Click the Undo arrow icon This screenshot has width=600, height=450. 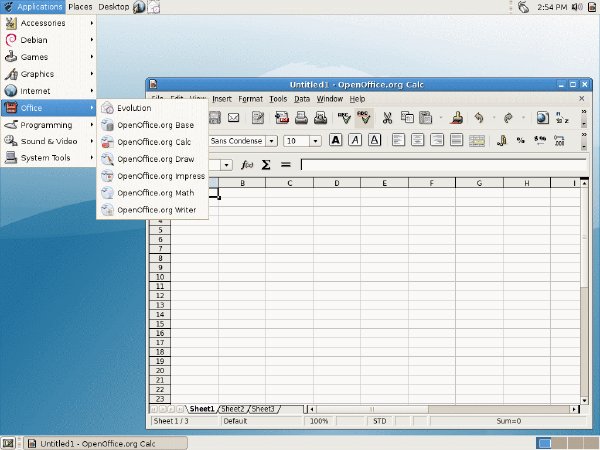tap(479, 117)
